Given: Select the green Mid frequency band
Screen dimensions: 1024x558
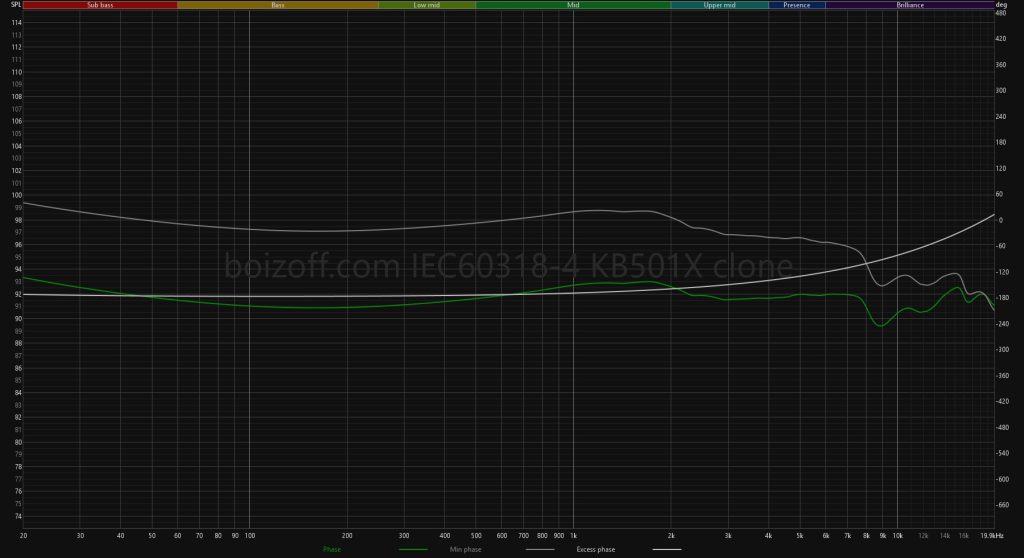Looking at the screenshot, I should (573, 5).
